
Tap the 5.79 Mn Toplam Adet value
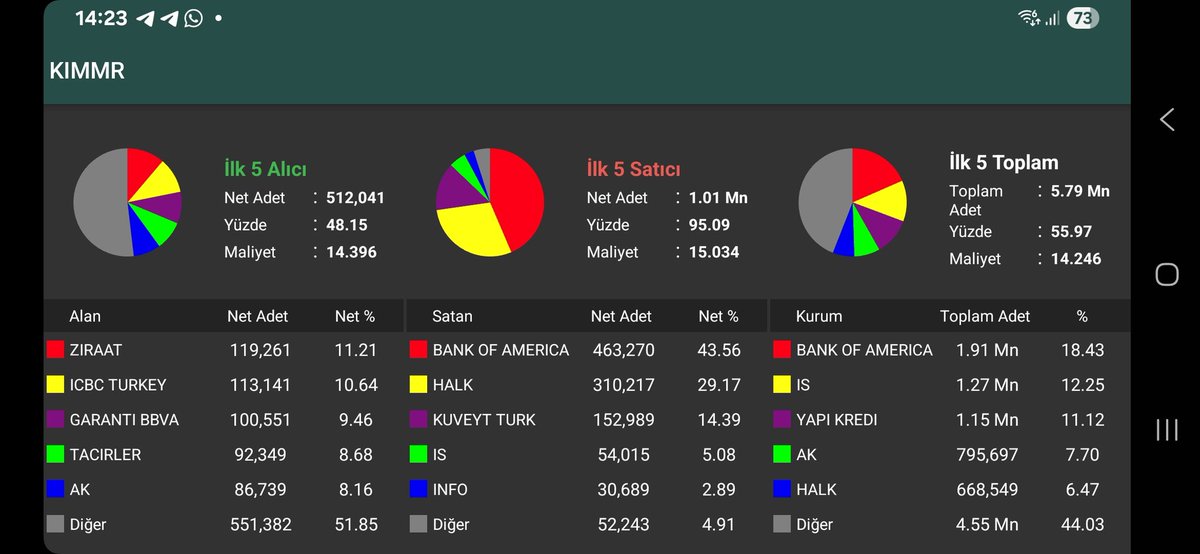click(1080, 191)
